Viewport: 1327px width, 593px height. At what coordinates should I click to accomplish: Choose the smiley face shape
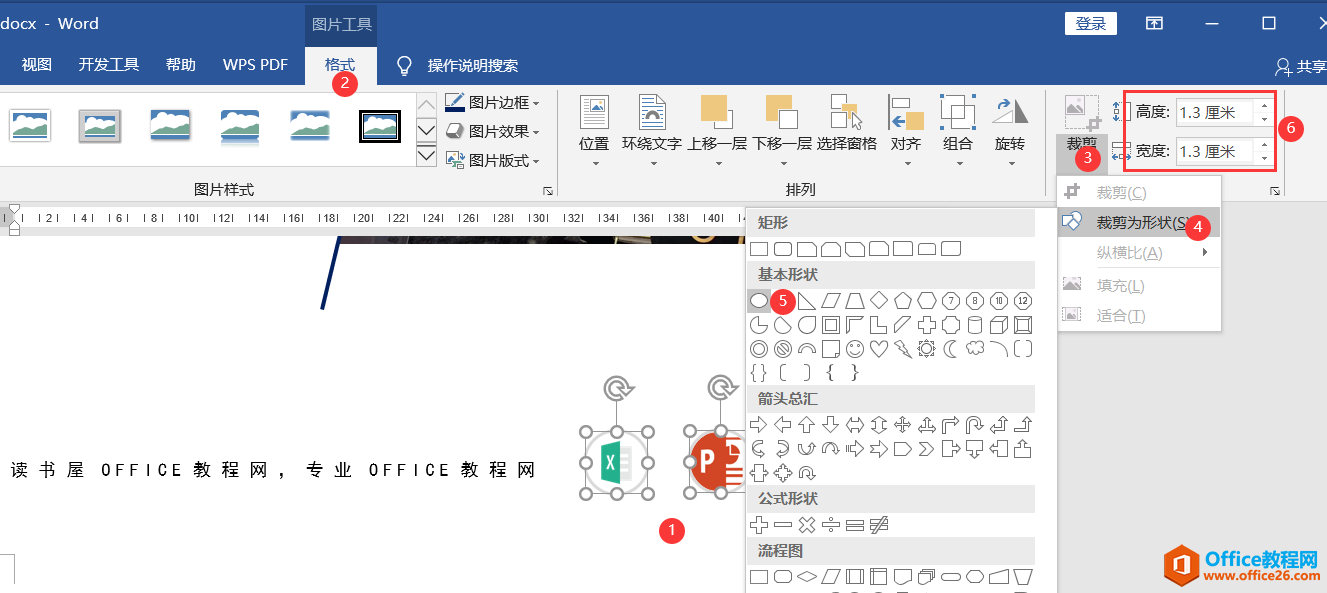pyautogui.click(x=855, y=349)
